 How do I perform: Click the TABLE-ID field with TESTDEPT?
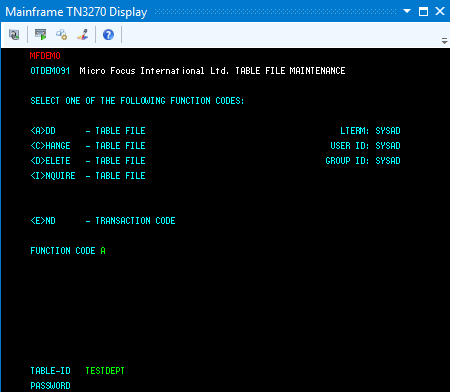pyautogui.click(x=105, y=371)
